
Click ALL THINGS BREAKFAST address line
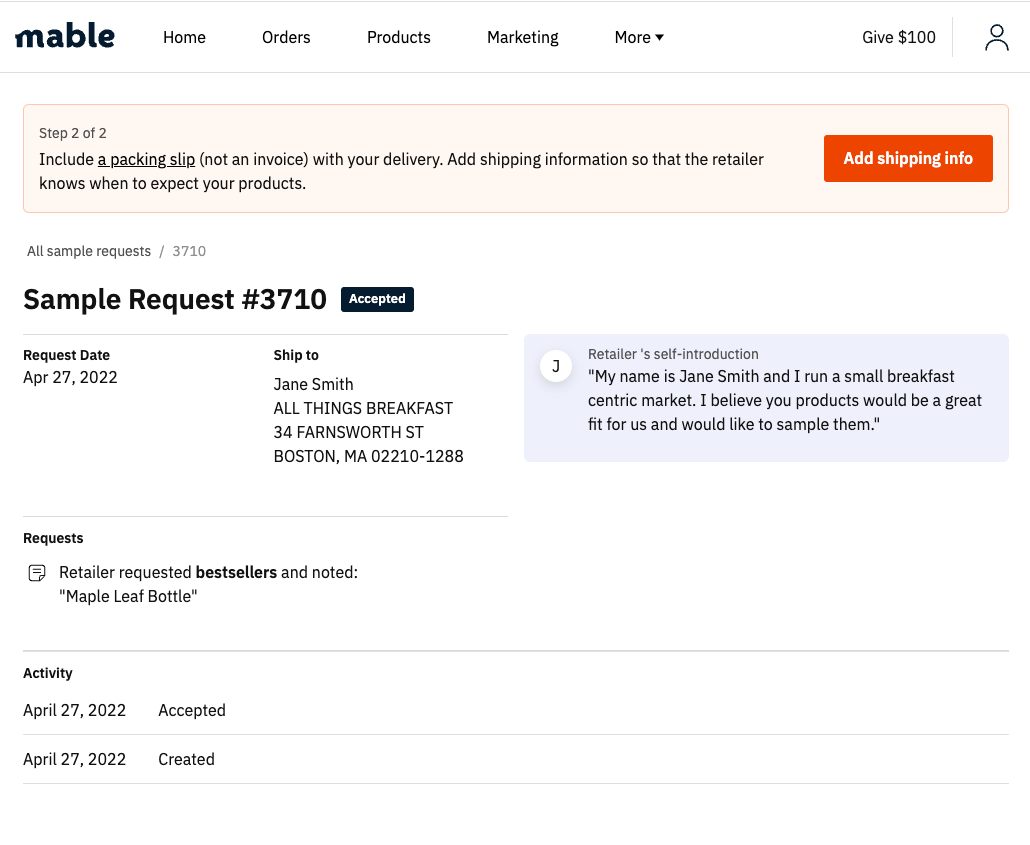coord(363,409)
